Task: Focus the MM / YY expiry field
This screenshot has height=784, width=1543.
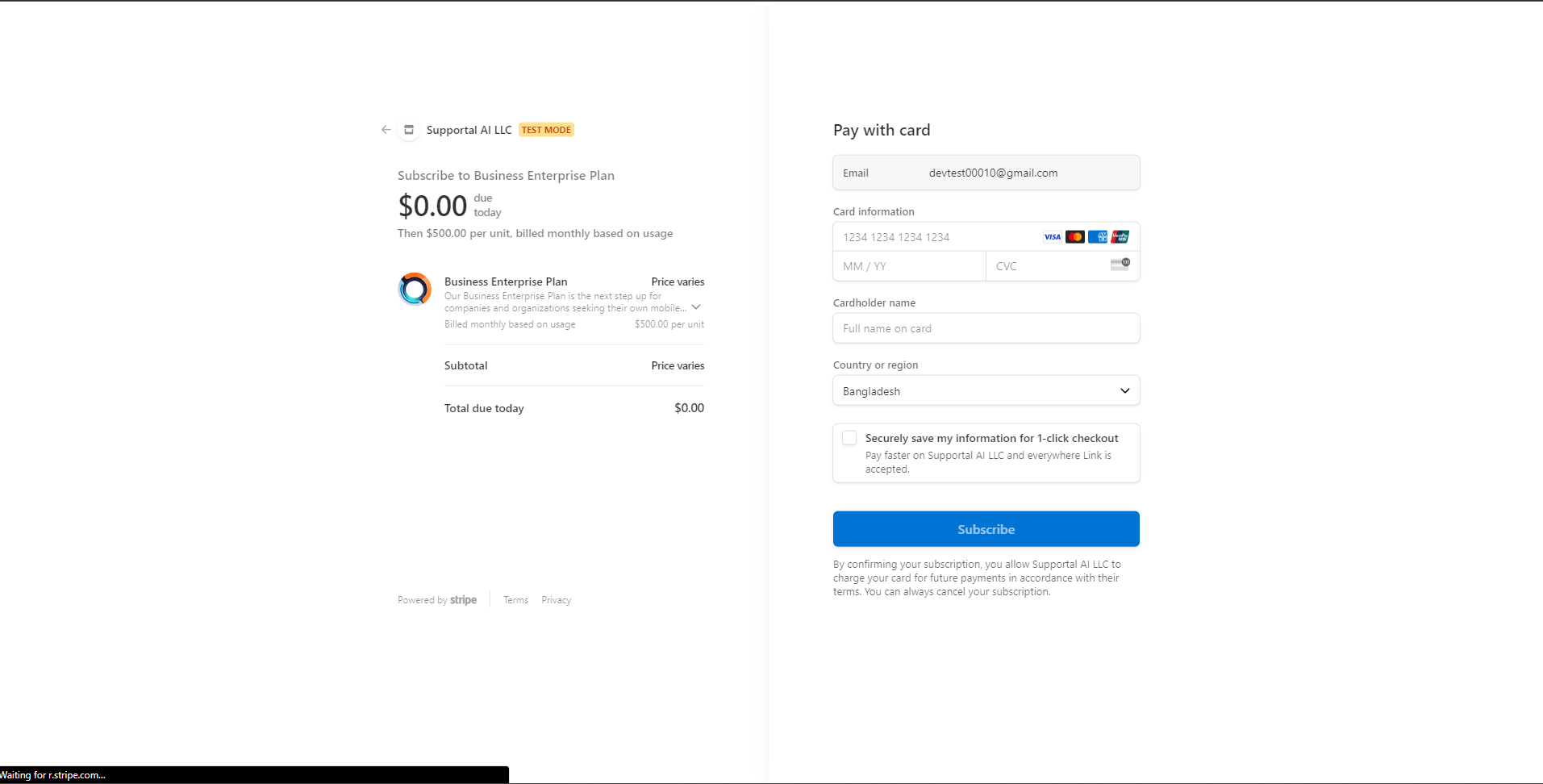Action: (909, 266)
